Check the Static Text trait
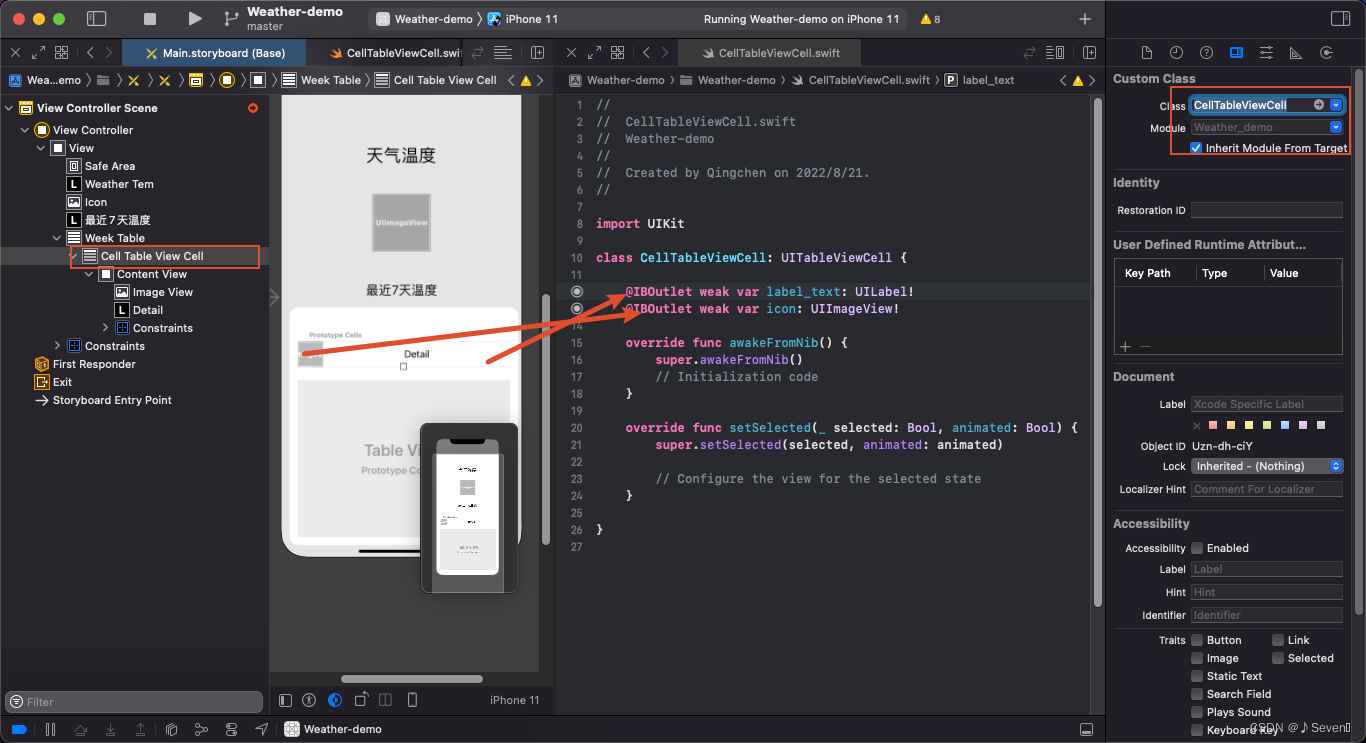The width and height of the screenshot is (1366, 743). click(1197, 676)
